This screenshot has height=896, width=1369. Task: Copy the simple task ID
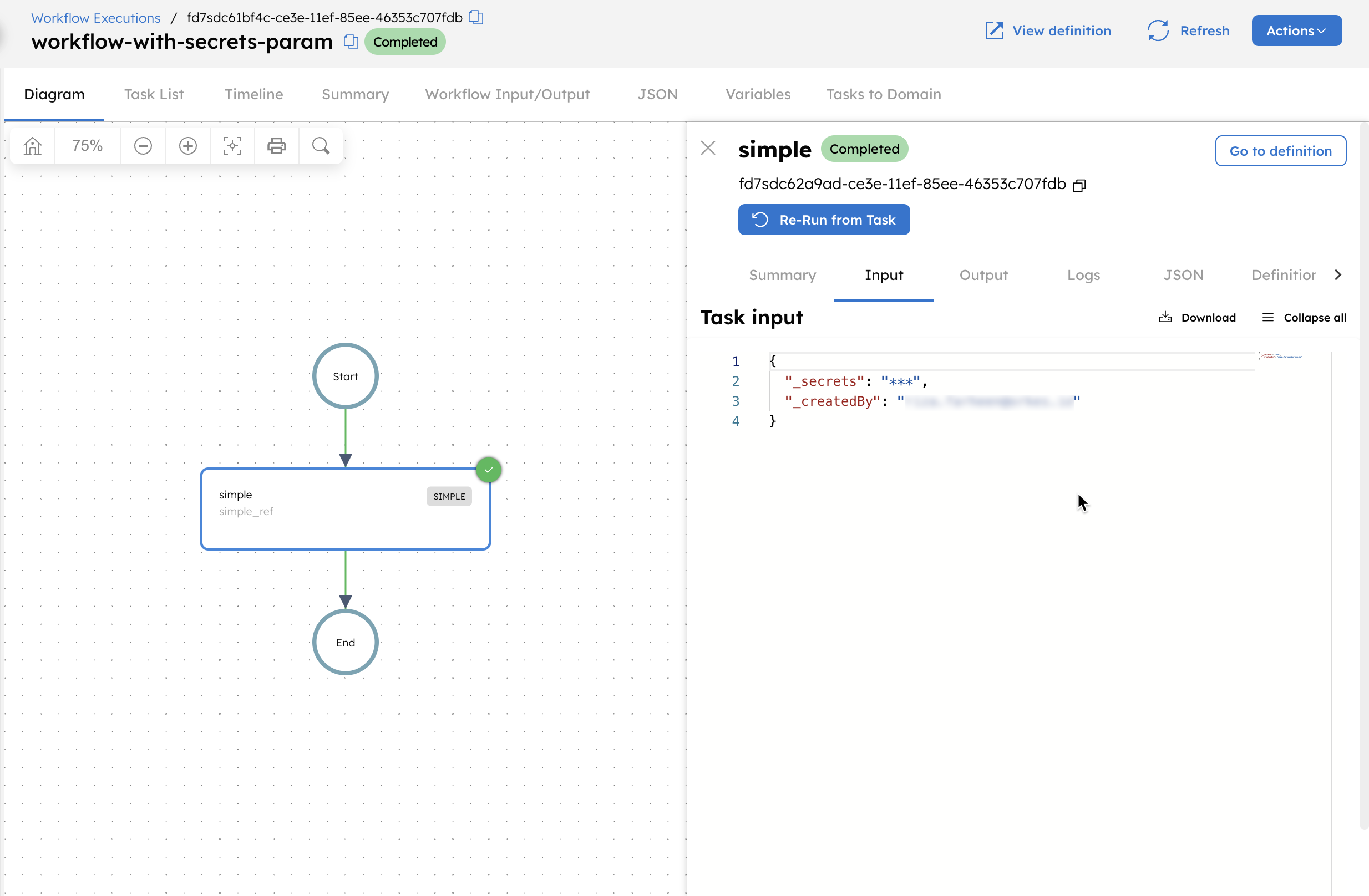tap(1079, 185)
